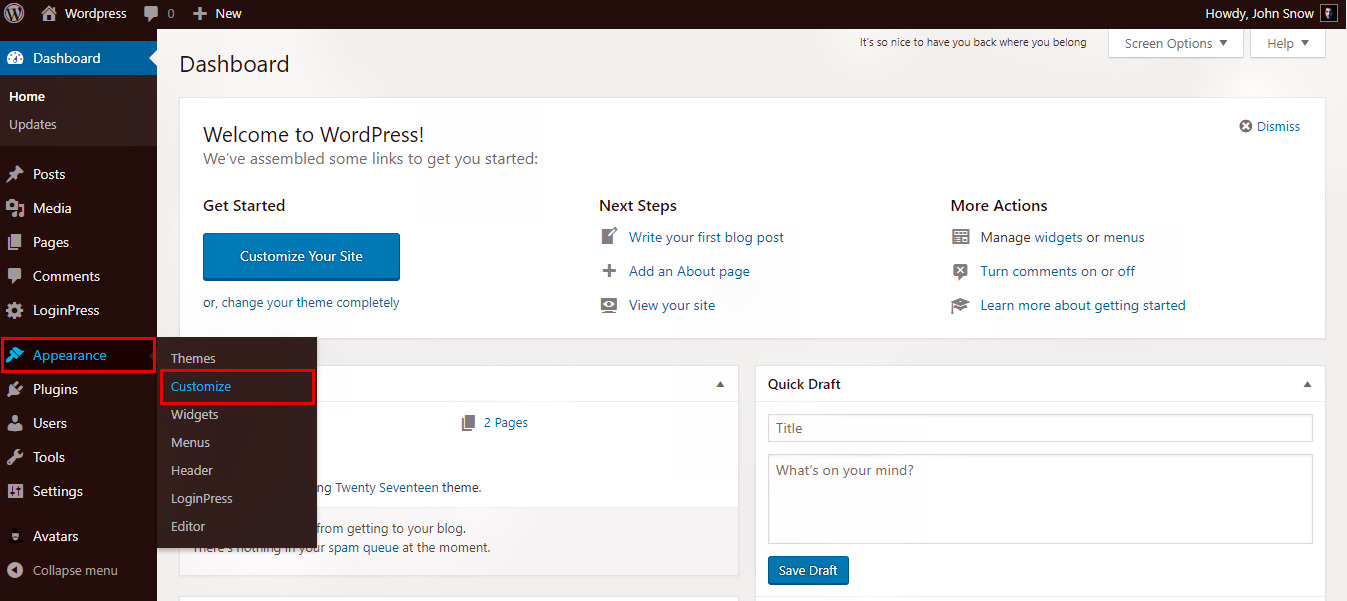Click the Save Draft button
The width and height of the screenshot is (1347, 601).
click(x=808, y=570)
